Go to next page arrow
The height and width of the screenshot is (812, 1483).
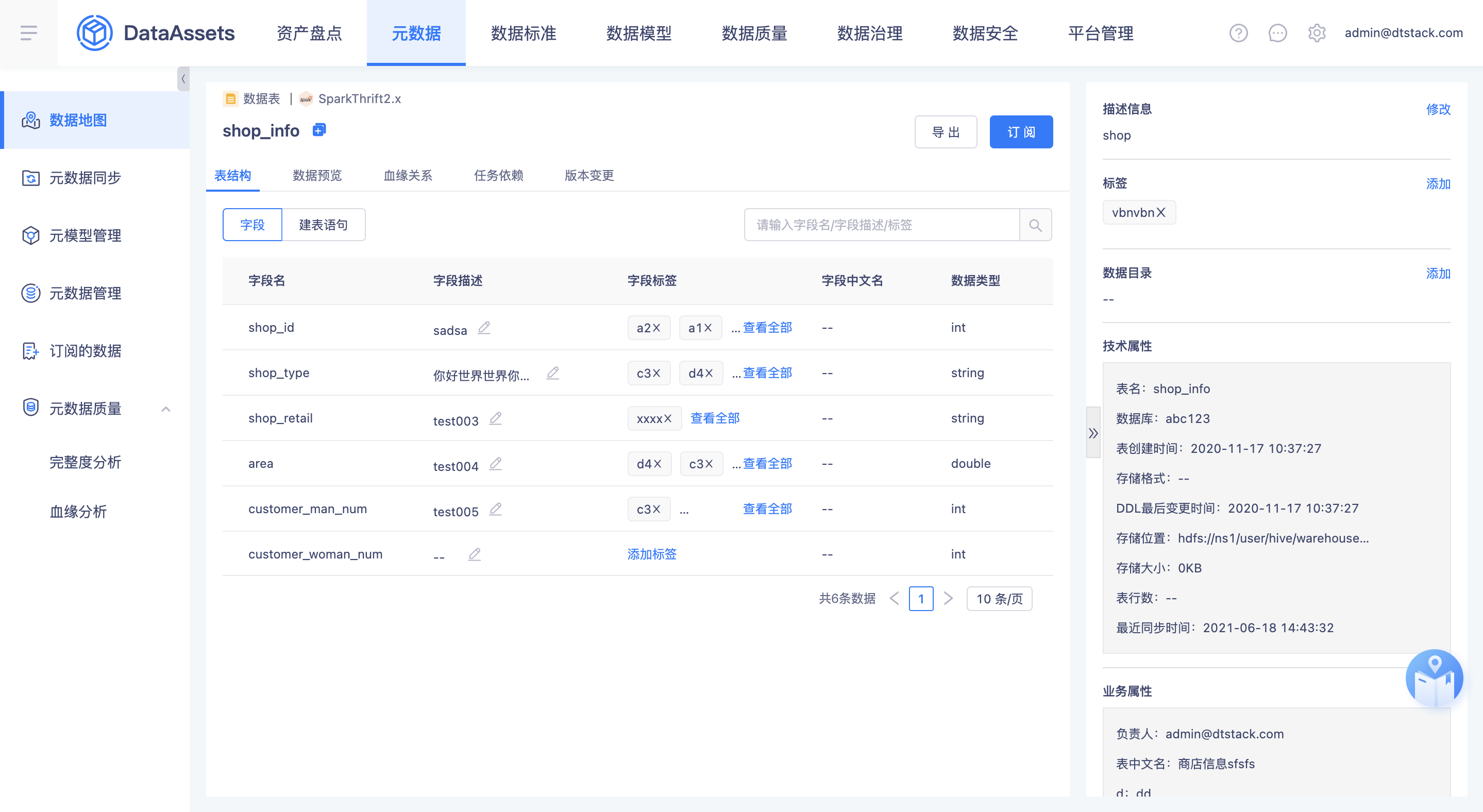tap(948, 599)
